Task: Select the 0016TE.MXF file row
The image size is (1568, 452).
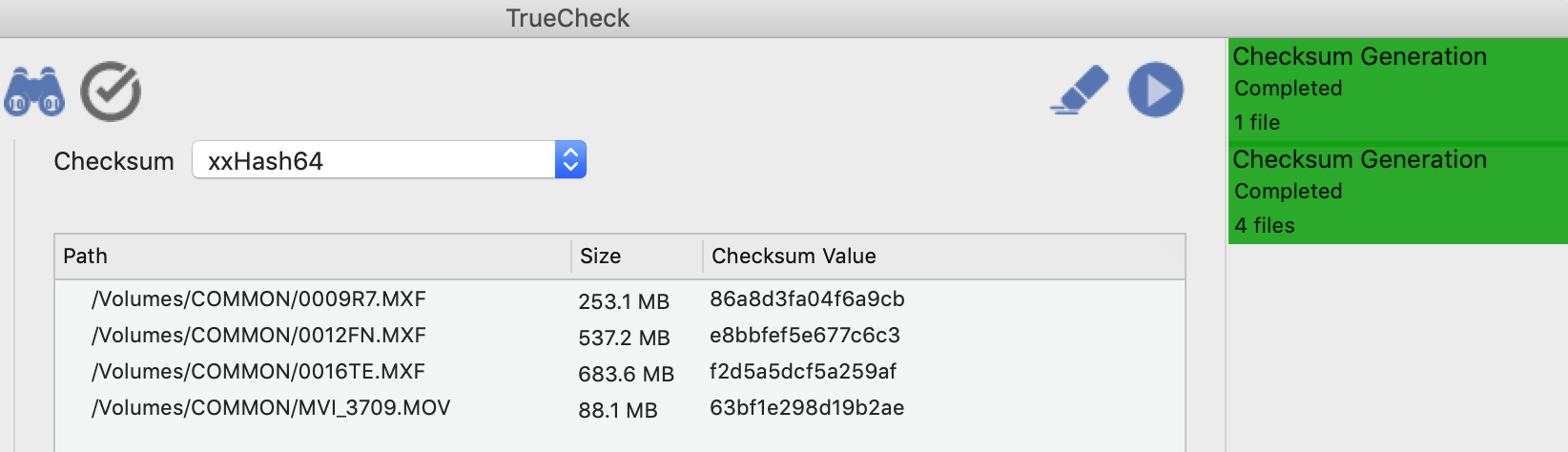Action: tap(620, 372)
